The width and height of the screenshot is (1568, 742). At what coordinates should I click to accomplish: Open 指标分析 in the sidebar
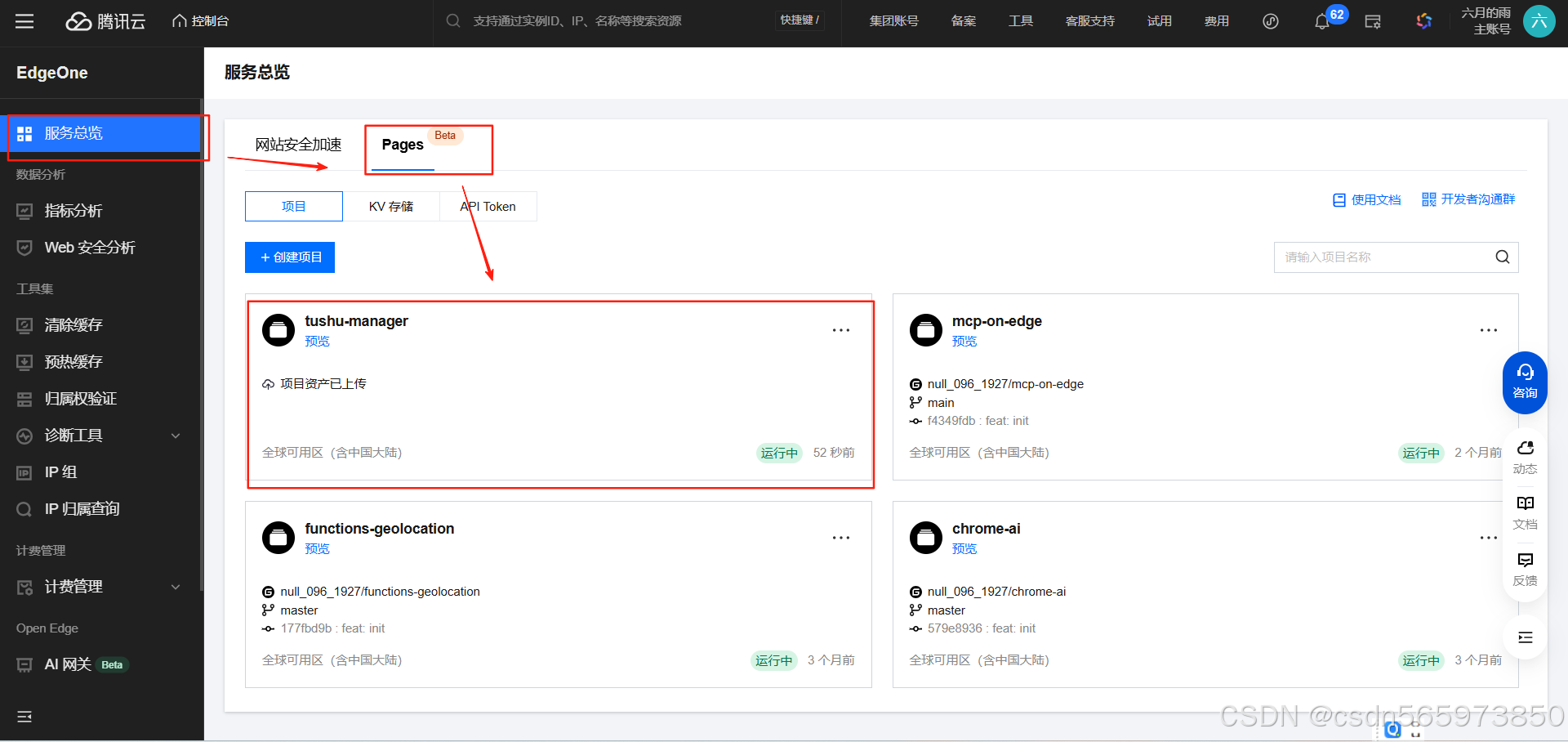click(101, 211)
